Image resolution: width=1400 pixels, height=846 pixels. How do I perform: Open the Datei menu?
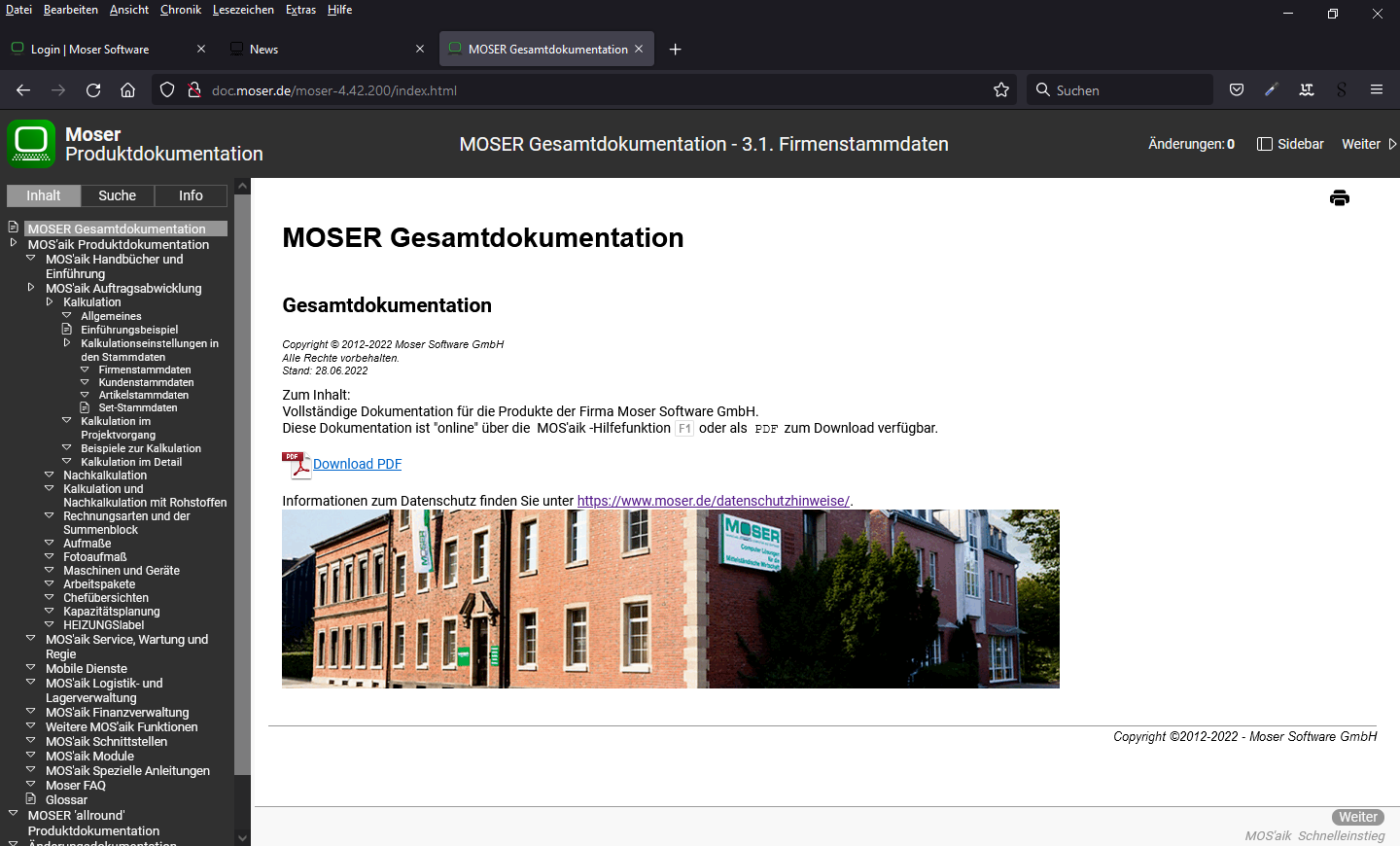click(x=18, y=10)
